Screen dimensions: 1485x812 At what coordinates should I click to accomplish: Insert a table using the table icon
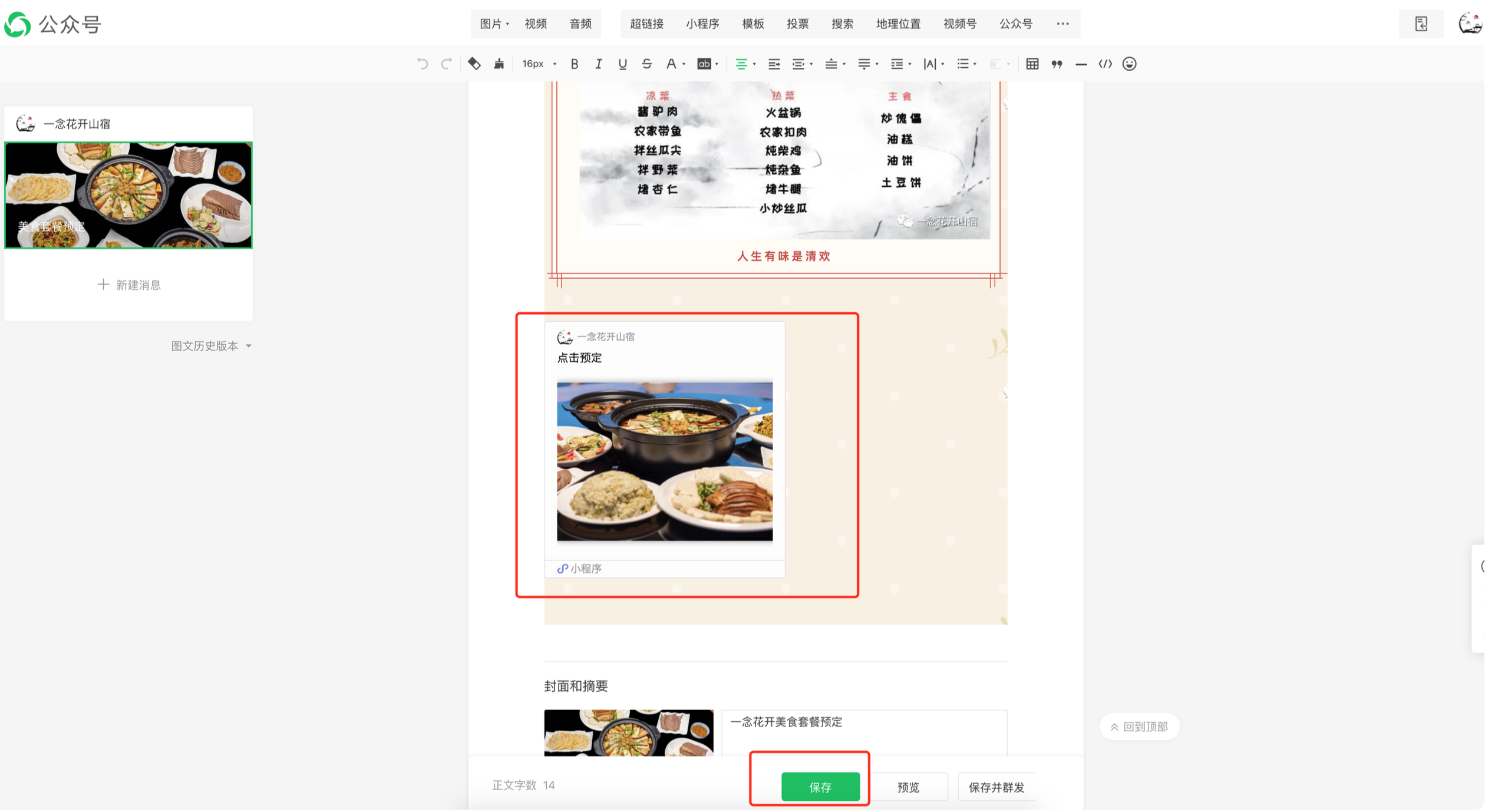pyautogui.click(x=1032, y=64)
